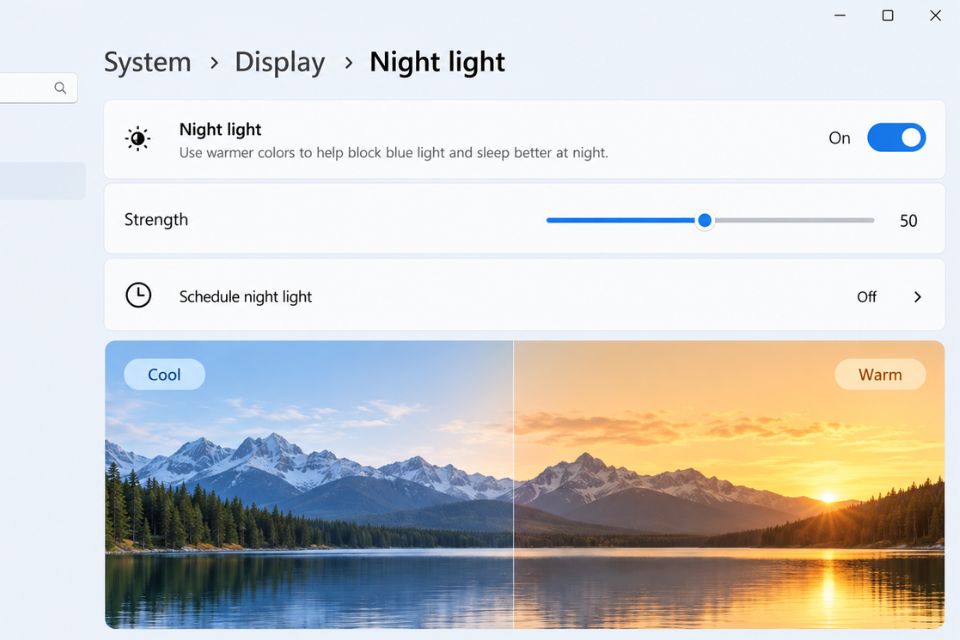Select the Warm preview label
The width and height of the screenshot is (960, 640).
click(x=880, y=374)
